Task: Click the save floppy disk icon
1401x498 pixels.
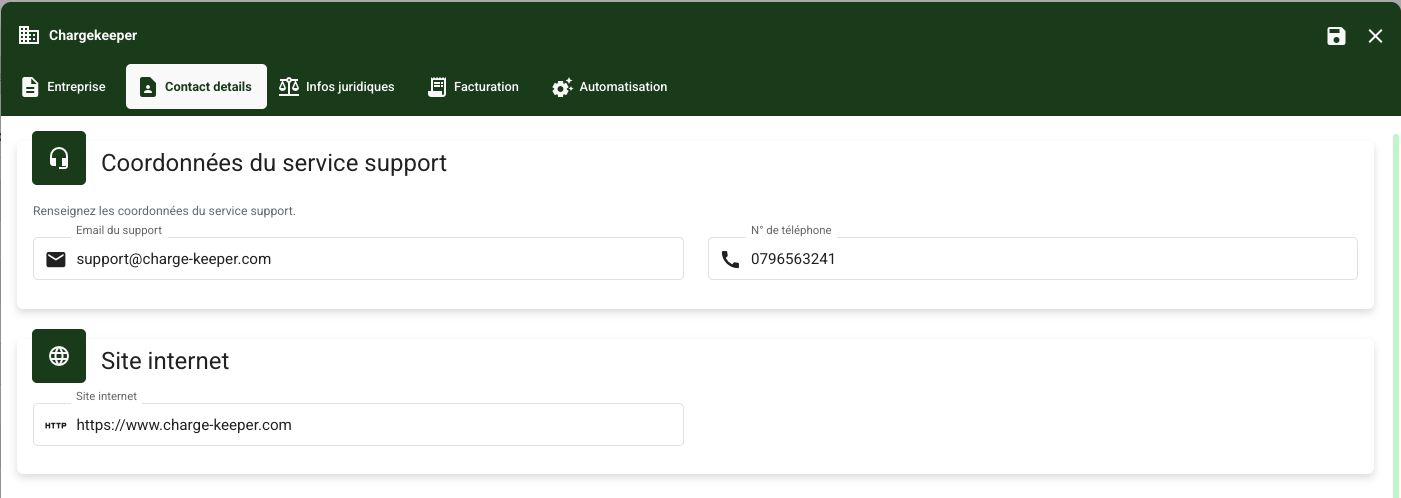Action: point(1336,36)
